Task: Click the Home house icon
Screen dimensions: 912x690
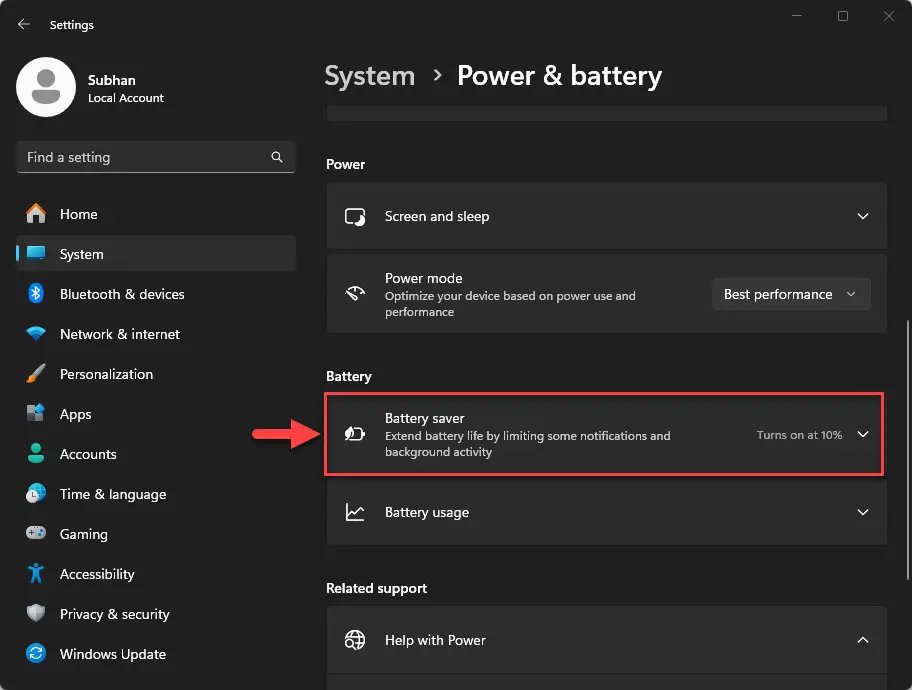Action: 36,214
